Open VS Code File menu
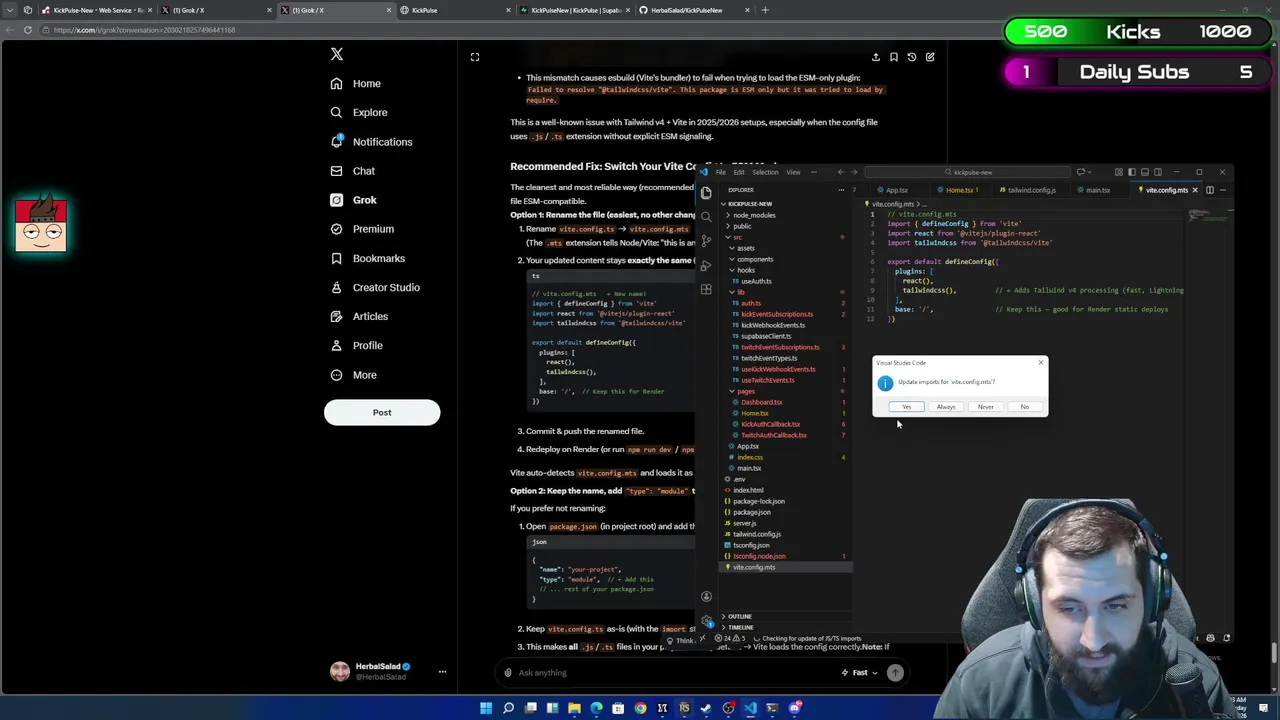Screen dimensions: 1280x720 click(720, 172)
